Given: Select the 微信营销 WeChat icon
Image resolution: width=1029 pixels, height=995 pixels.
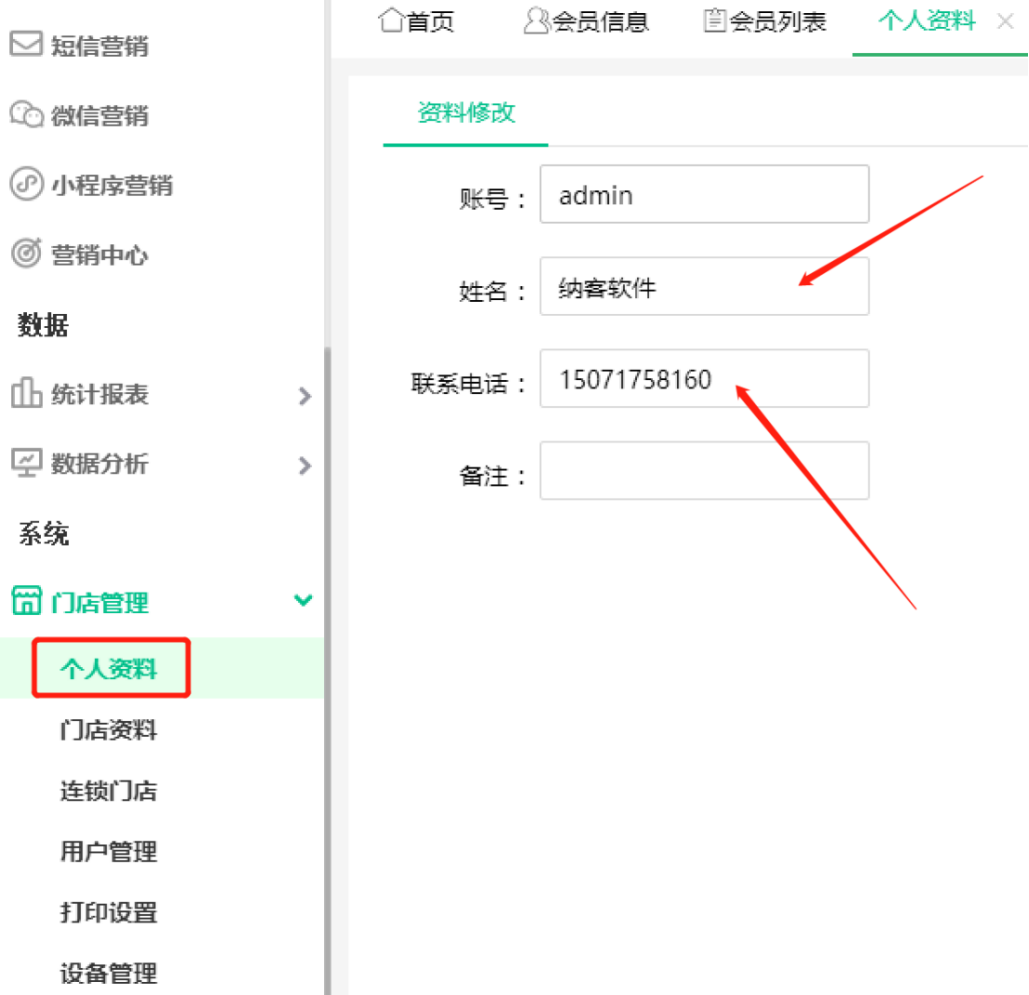Looking at the screenshot, I should 23,115.
